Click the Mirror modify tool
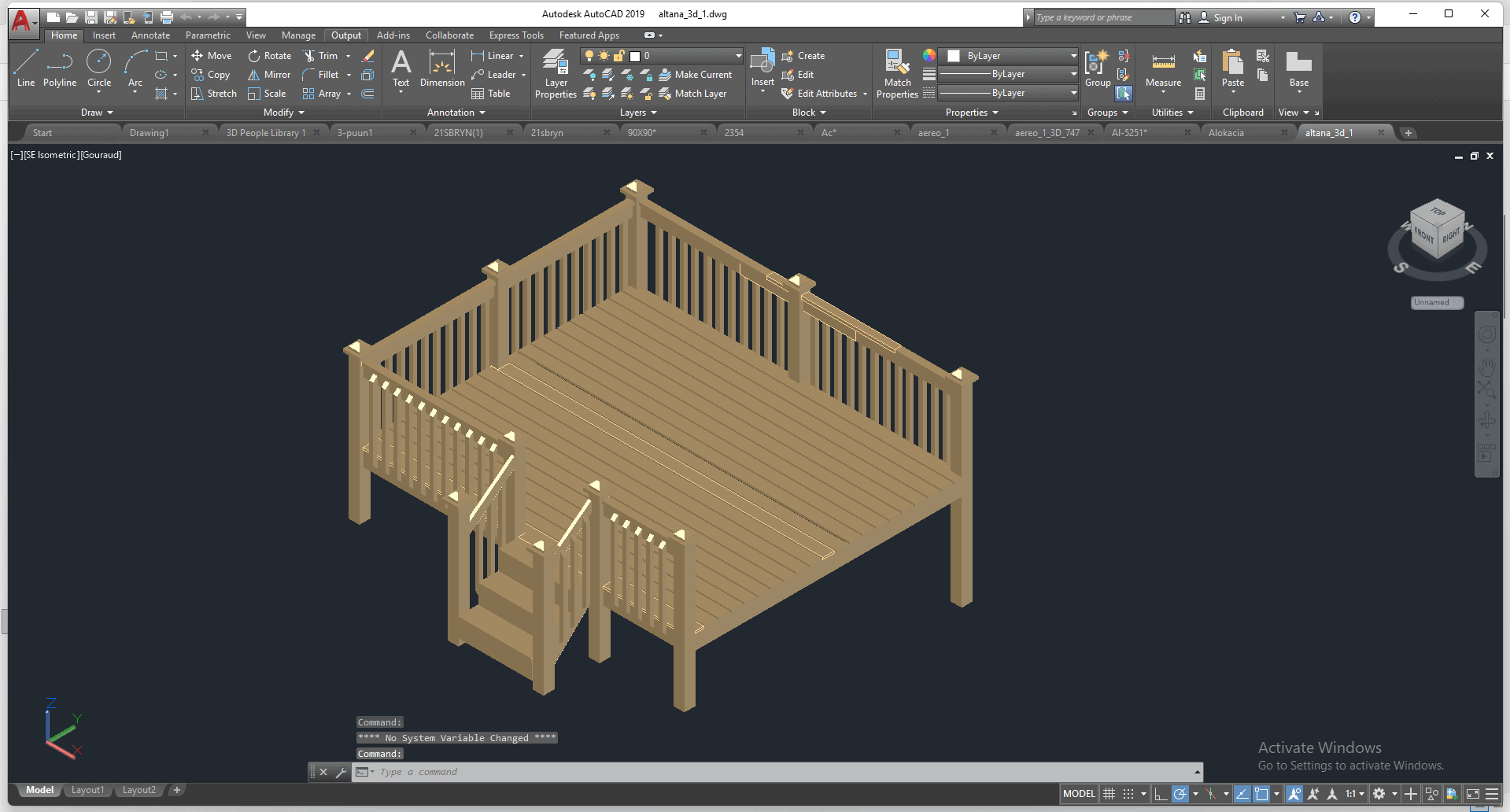The width and height of the screenshot is (1510, 812). click(269, 75)
